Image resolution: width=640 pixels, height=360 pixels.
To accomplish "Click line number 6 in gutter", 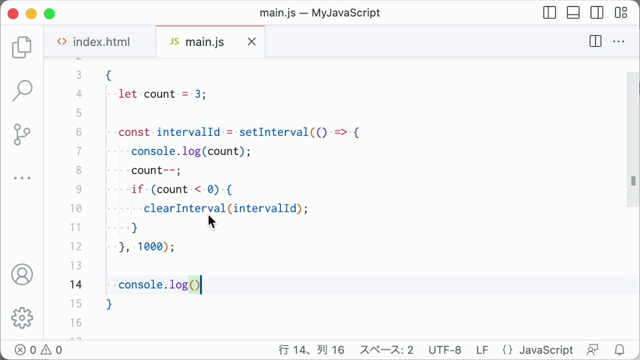I will click(x=79, y=132).
